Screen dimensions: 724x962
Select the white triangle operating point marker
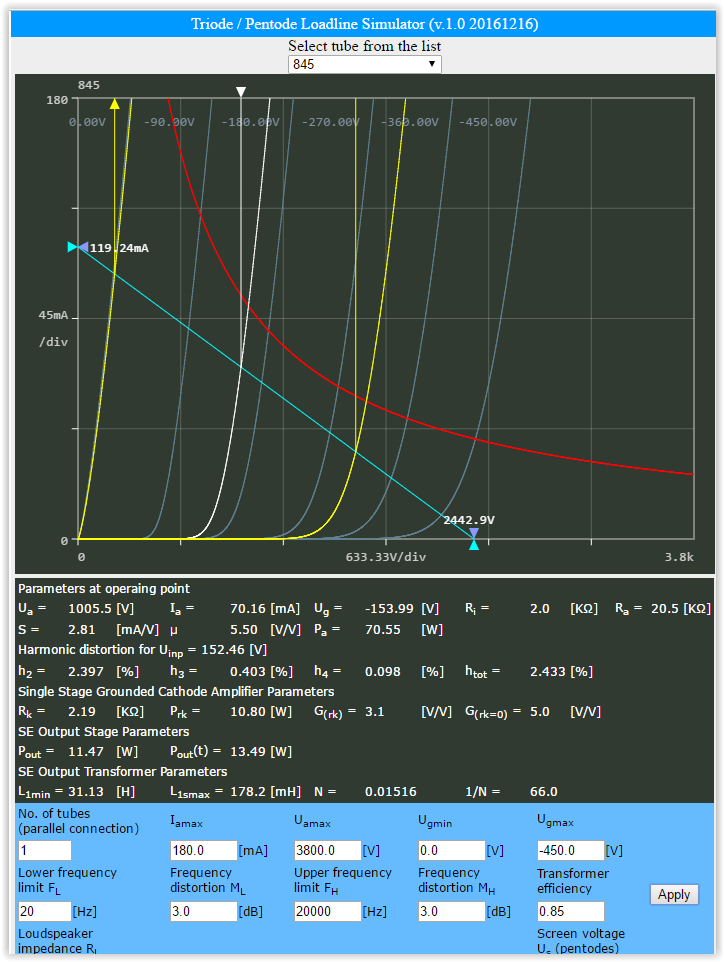241,91
